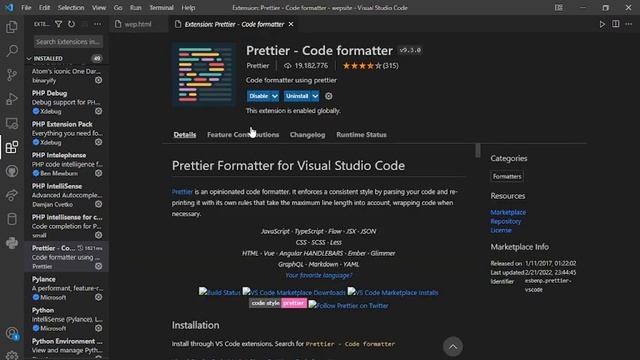The height and width of the screenshot is (360, 640).
Task: Split the editor to the right
Action: click(x=616, y=24)
